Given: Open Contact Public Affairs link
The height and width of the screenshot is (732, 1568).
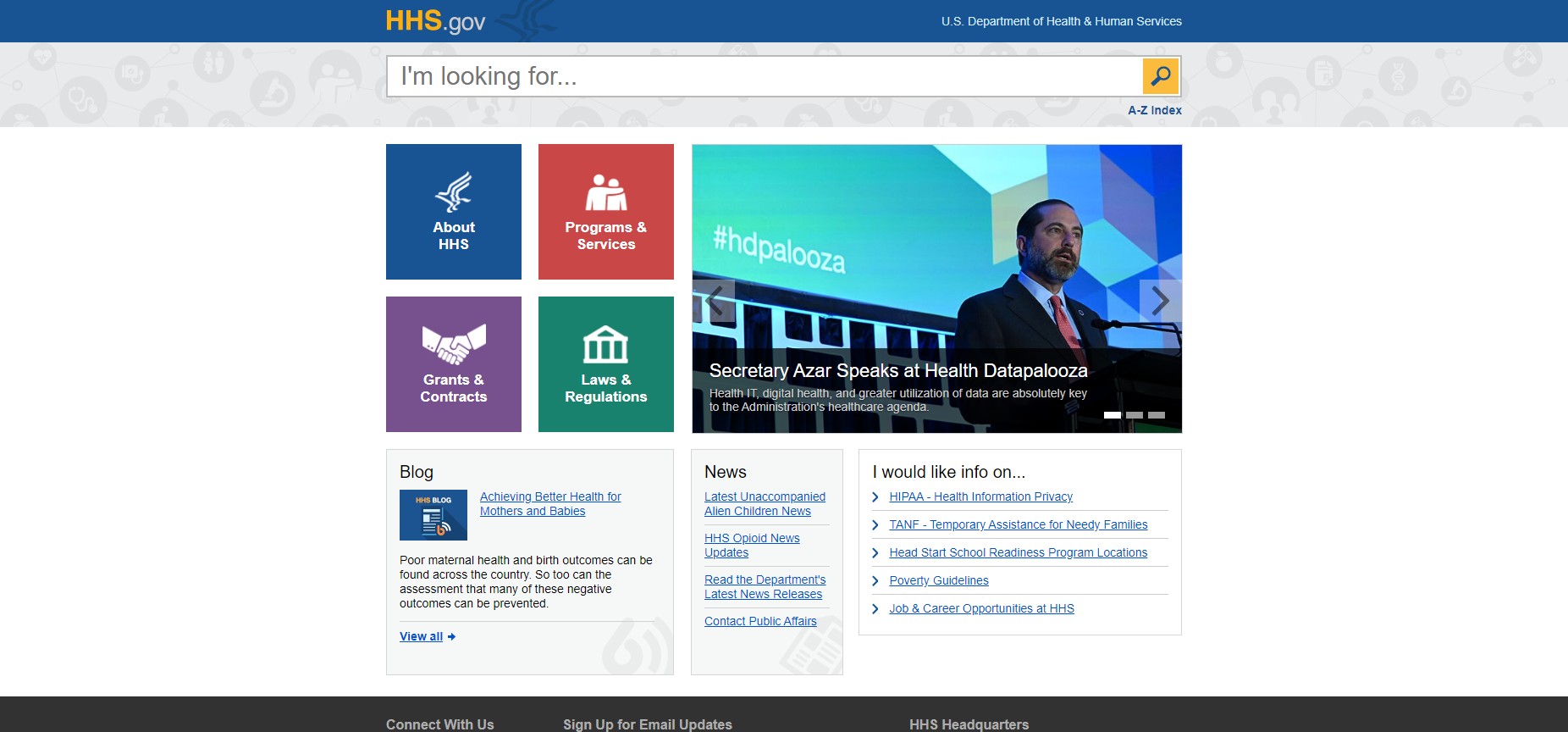Looking at the screenshot, I should point(760,621).
